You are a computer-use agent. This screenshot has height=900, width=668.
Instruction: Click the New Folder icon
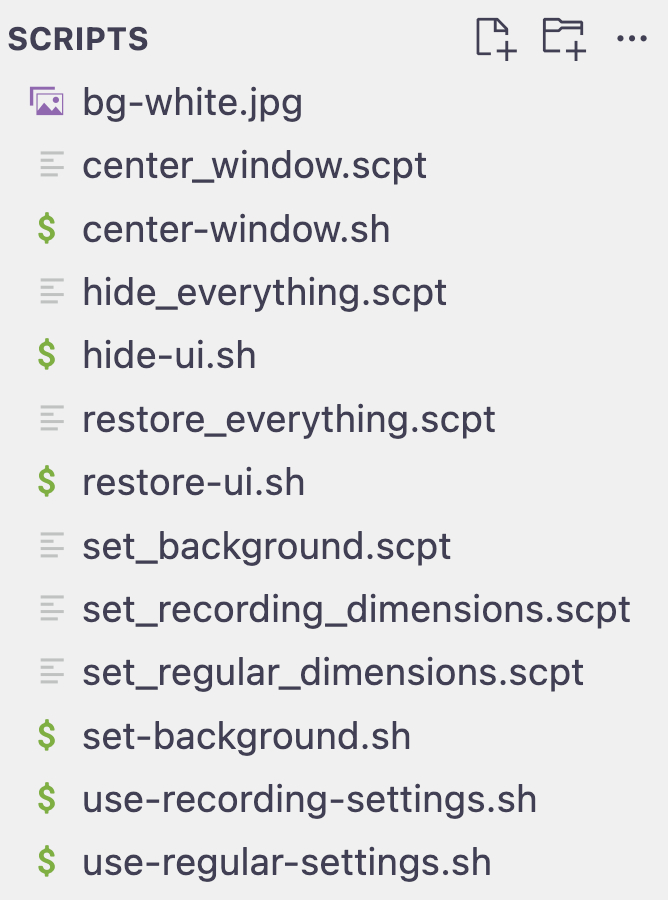563,39
